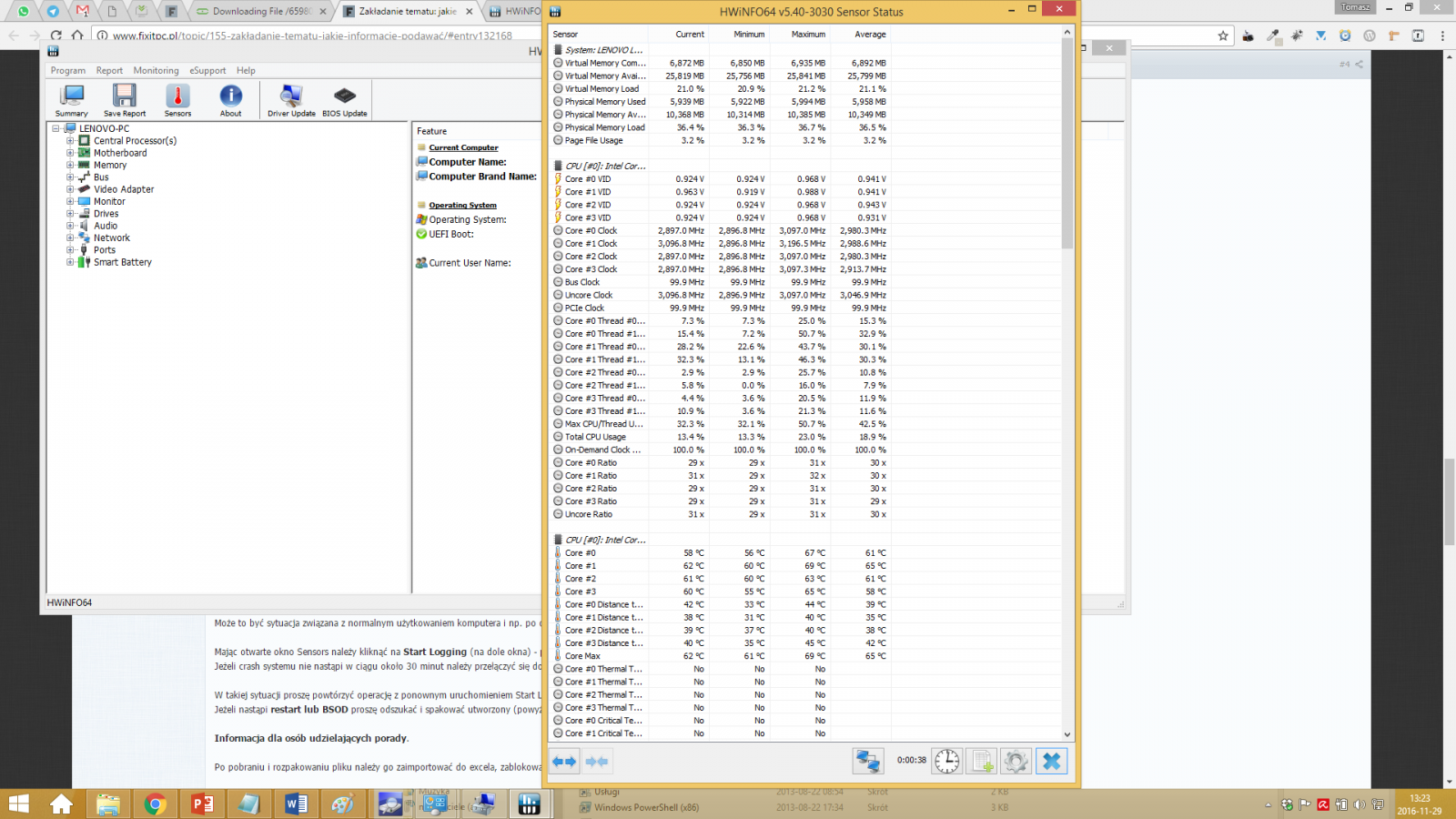Viewport: 1456px width, 819px height.
Task: Click the collapse-columns inward arrows button
Action: 597,761
